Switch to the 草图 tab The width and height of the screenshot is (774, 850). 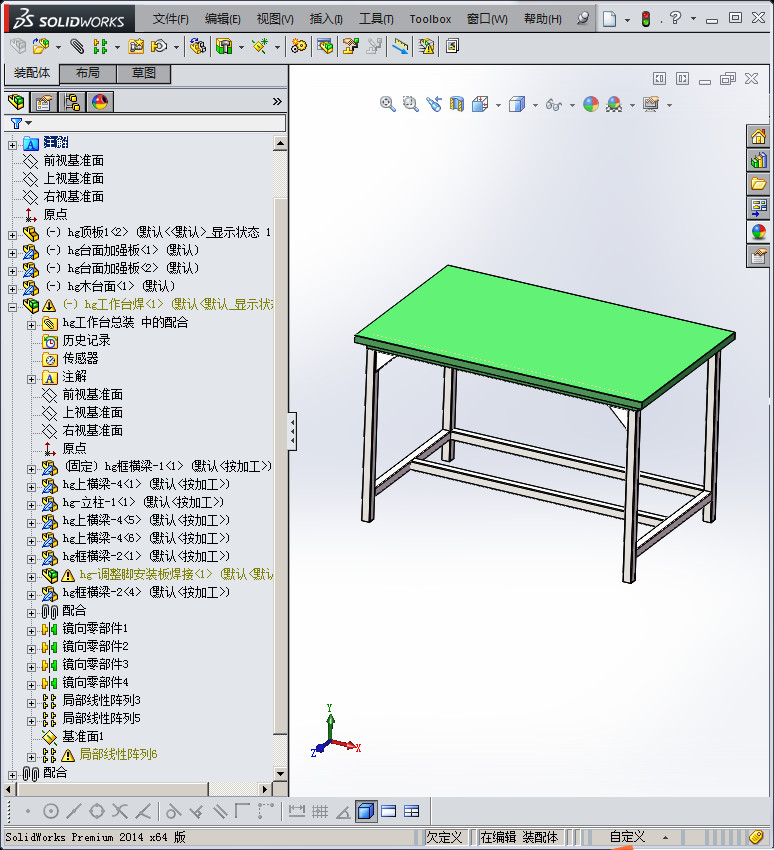(144, 73)
